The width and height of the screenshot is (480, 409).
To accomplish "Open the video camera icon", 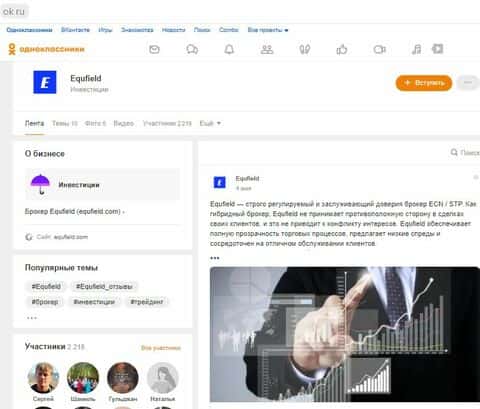I will pyautogui.click(x=379, y=50).
